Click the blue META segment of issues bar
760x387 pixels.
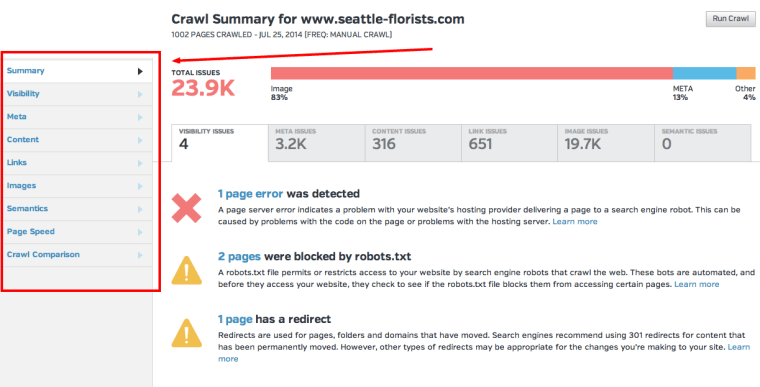pos(704,73)
